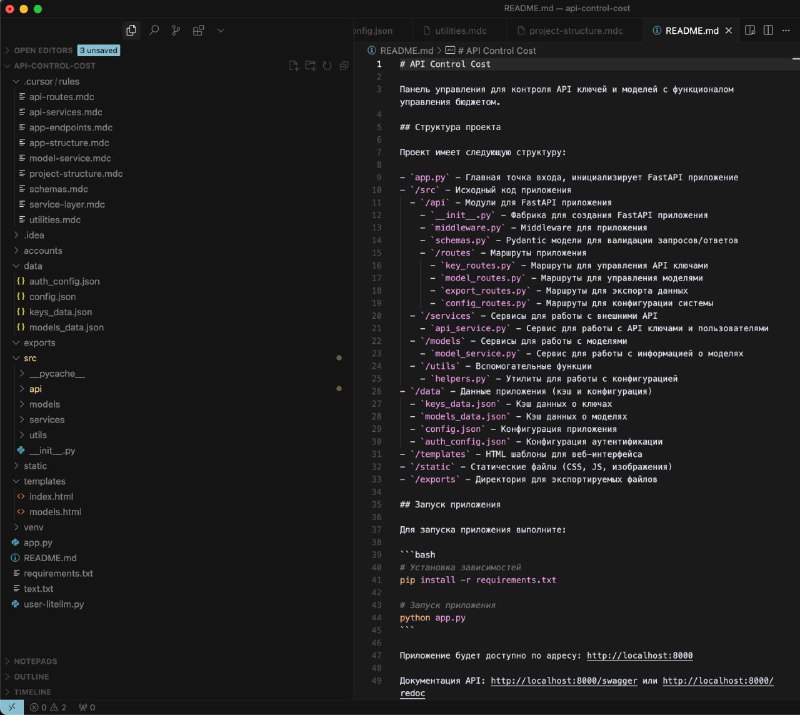Close the README.md tab
Screen dimensions: 800x715
[729, 31]
